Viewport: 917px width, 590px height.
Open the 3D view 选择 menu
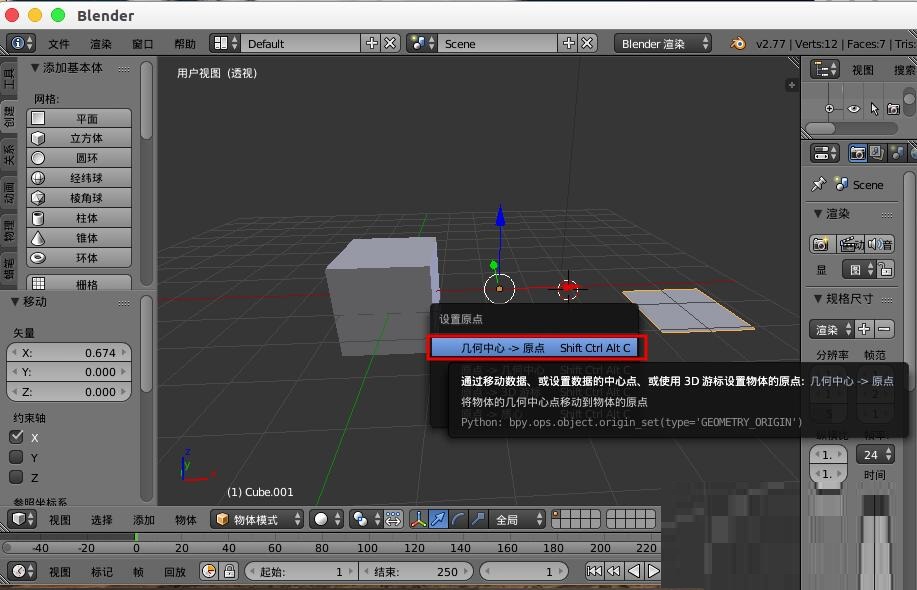(x=102, y=520)
